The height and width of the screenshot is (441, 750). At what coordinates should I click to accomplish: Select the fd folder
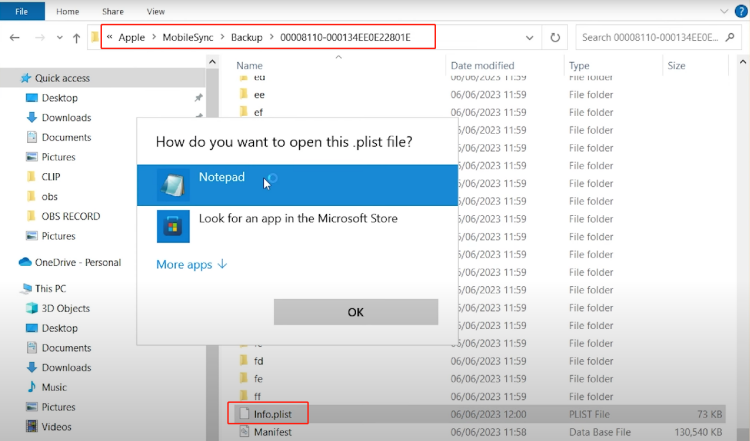[x=258, y=361]
